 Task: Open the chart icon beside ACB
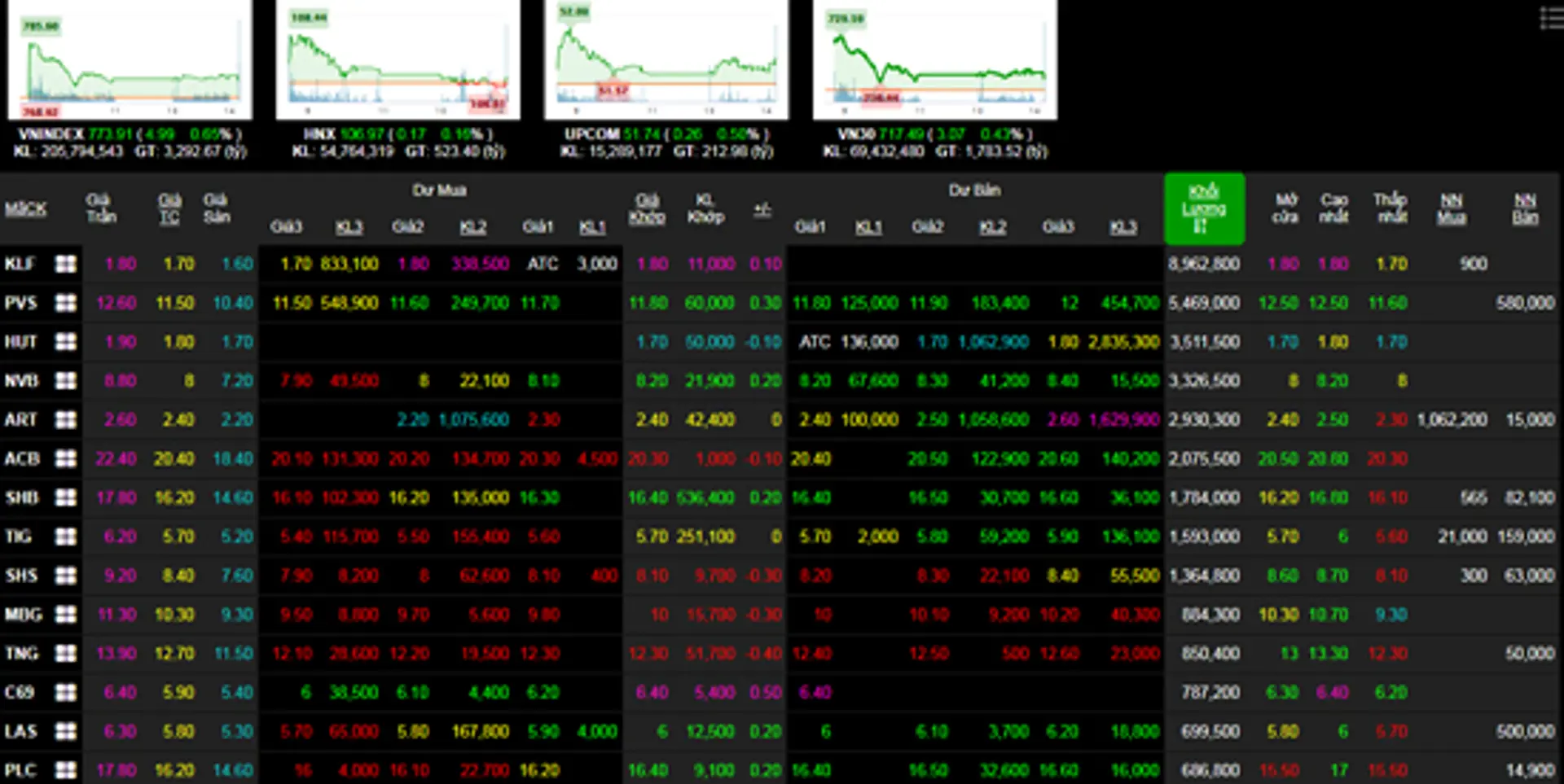(x=66, y=458)
